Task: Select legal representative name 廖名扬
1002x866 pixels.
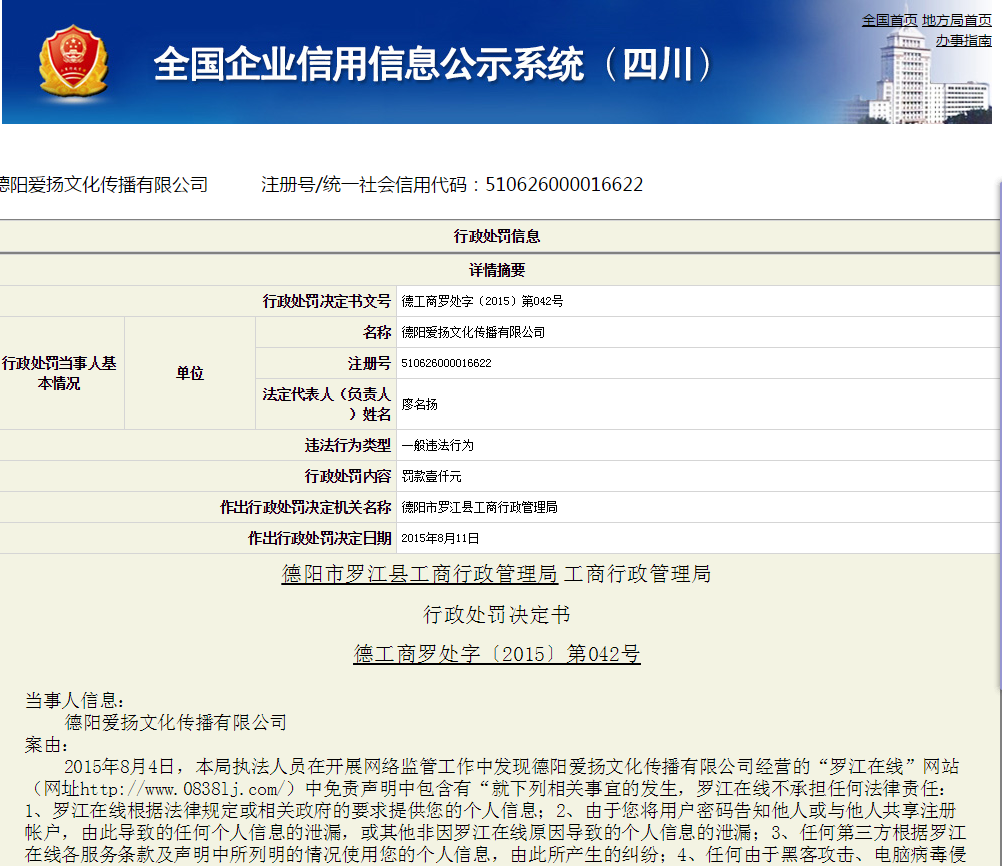Action: (420, 404)
